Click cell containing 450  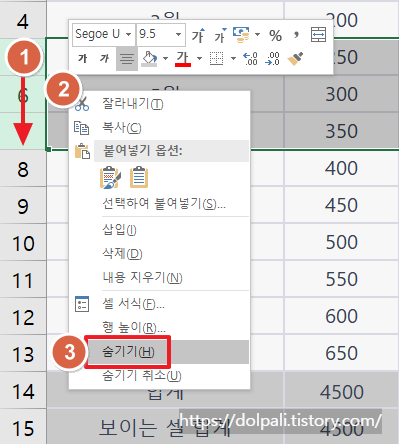pyautogui.click(x=342, y=205)
